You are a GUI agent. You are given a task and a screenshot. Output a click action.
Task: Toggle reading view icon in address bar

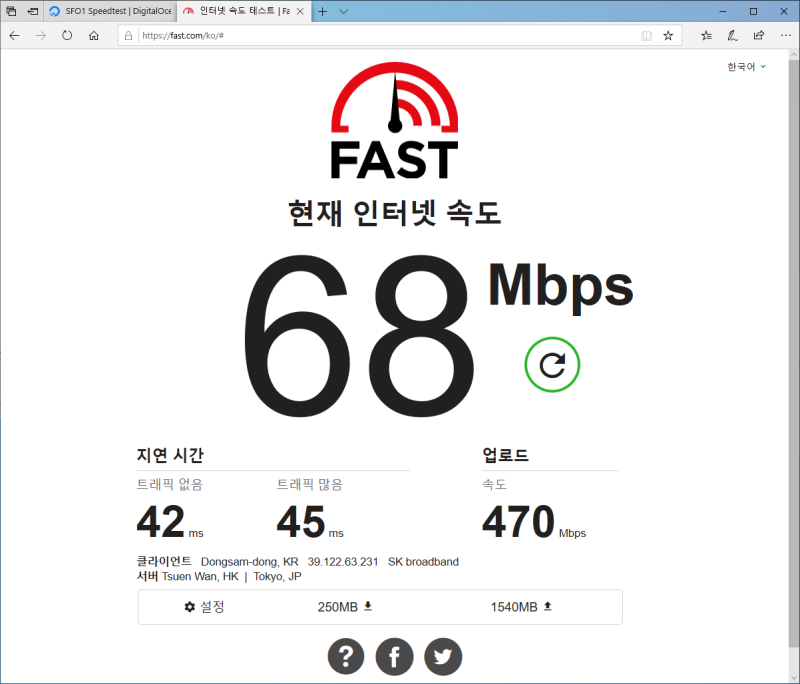646,36
